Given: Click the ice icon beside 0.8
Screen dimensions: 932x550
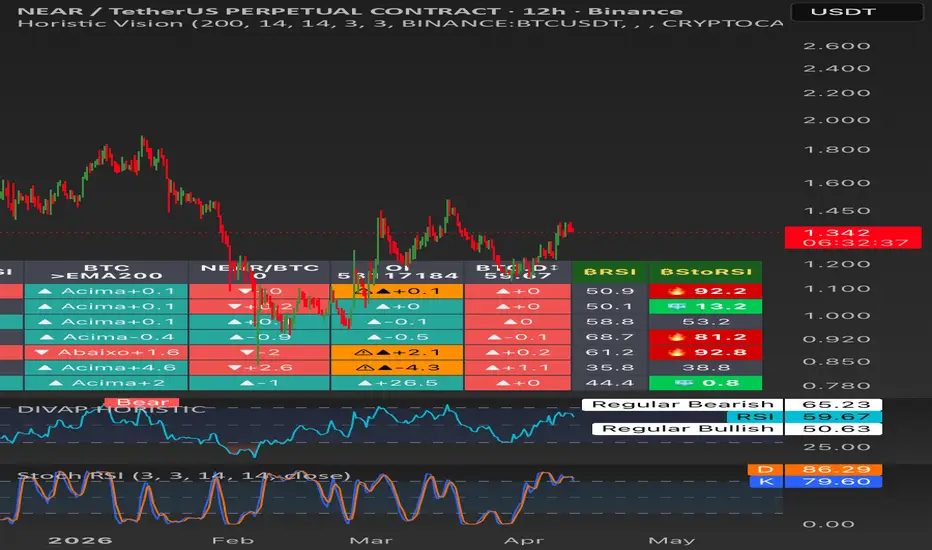Looking at the screenshot, I should 684,383.
